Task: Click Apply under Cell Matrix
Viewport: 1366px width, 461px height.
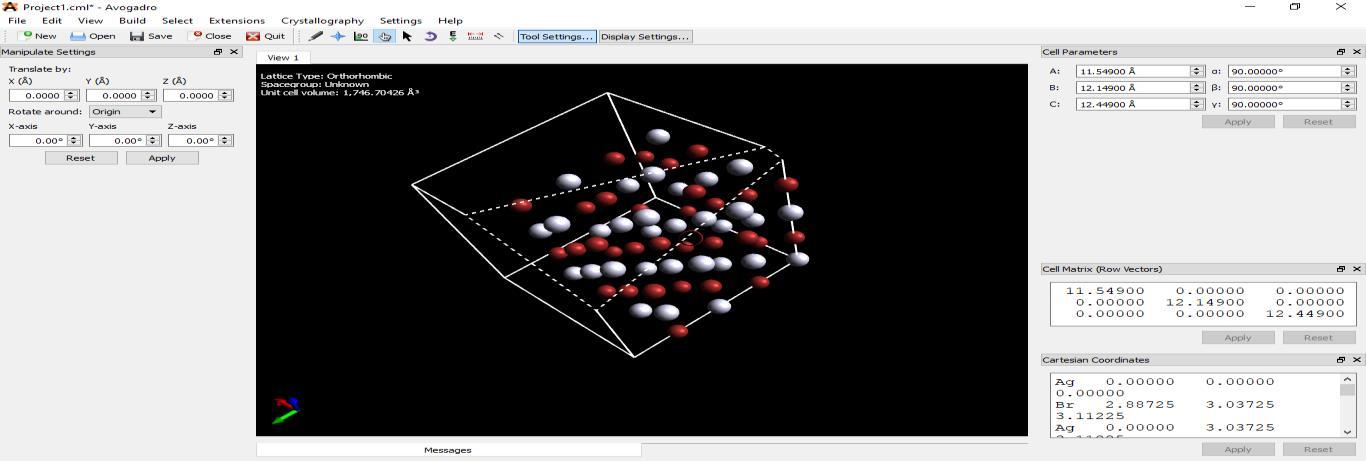Action: pyautogui.click(x=1238, y=338)
